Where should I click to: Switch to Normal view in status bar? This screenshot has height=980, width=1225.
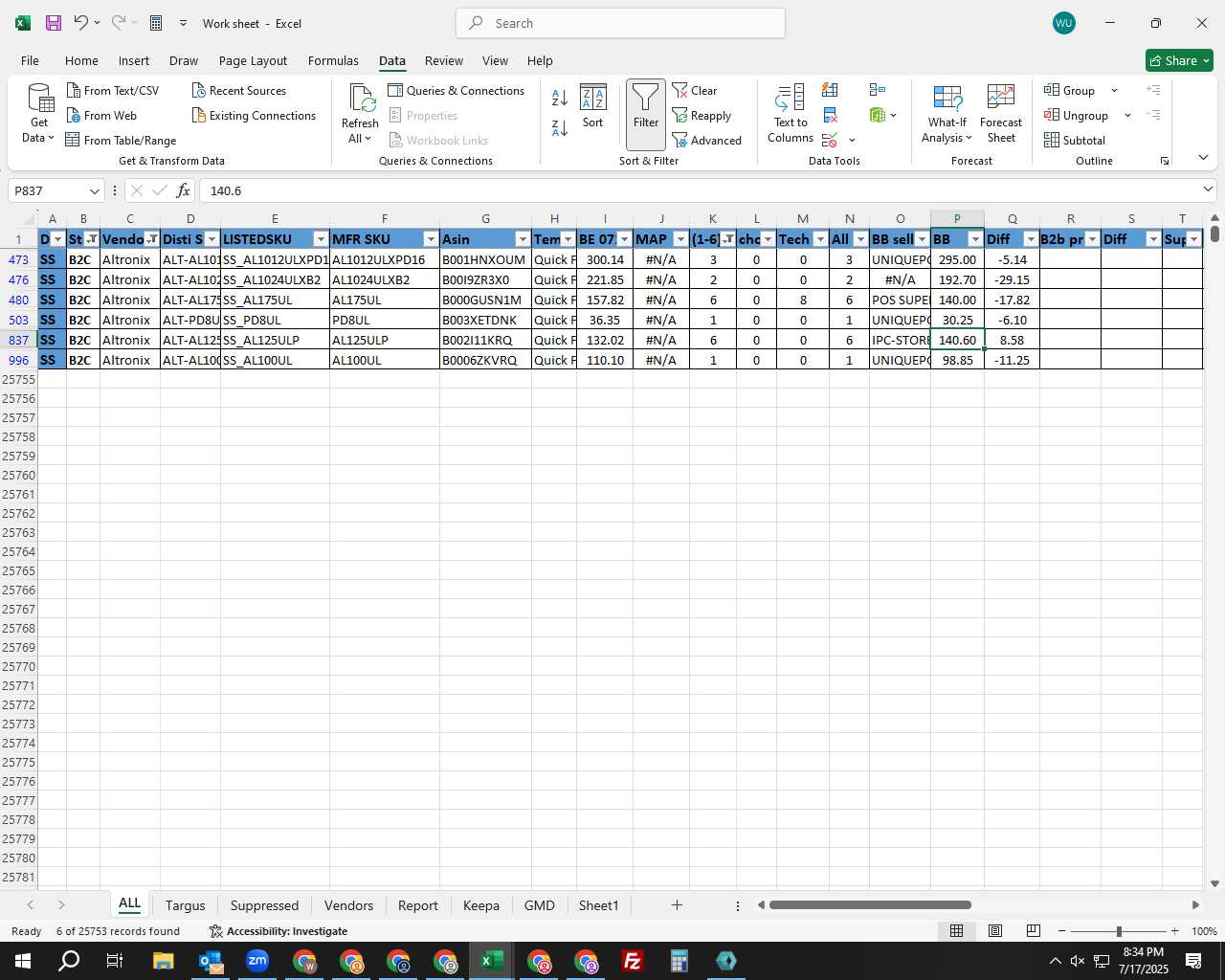coord(956,931)
